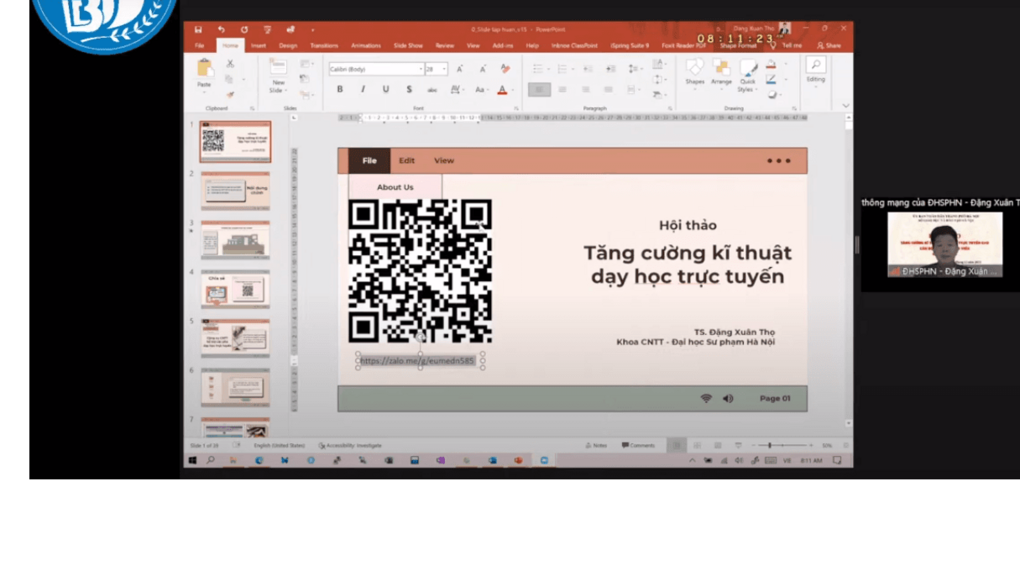Start presentation from beginning icon in title bar
Screen dimensions: 1020x565
[267, 29]
